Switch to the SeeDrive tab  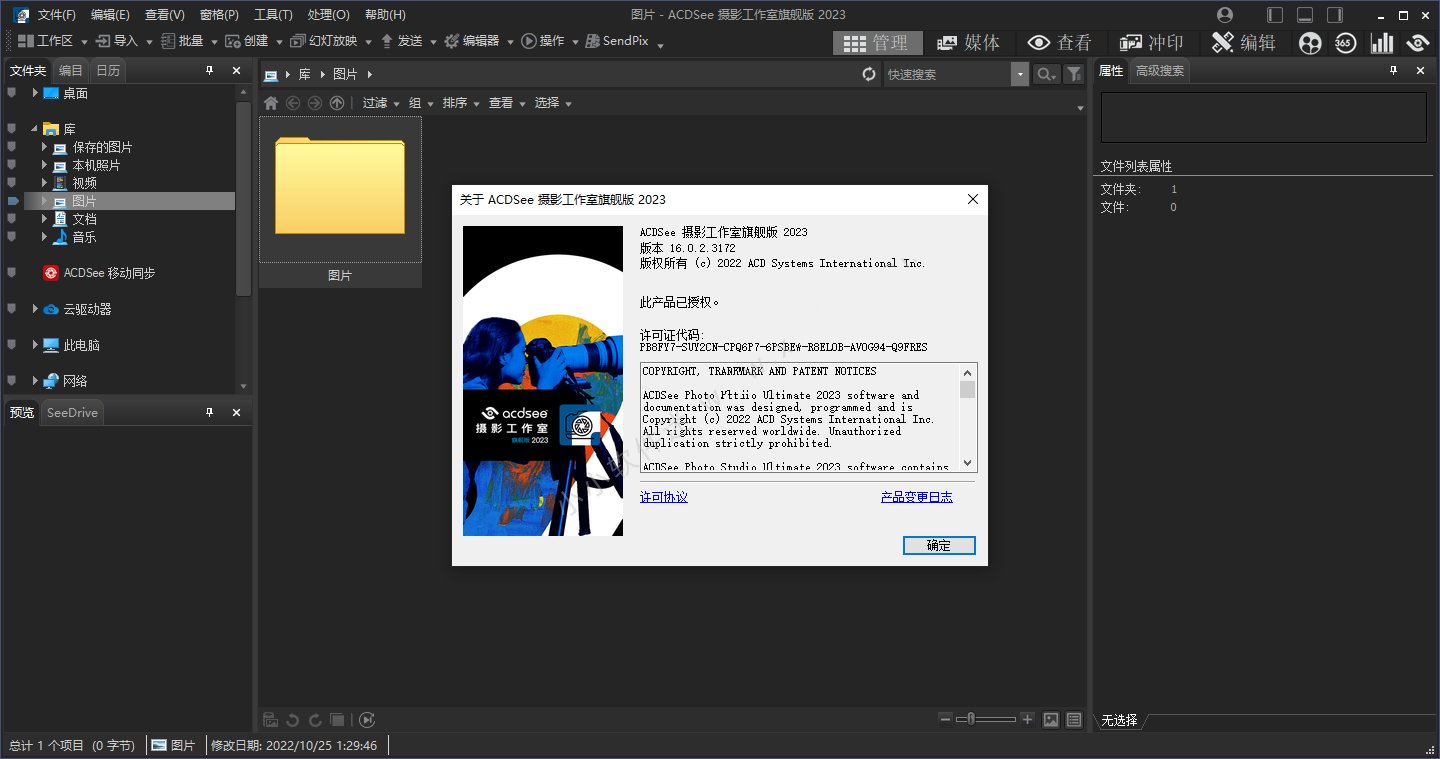(x=72, y=412)
